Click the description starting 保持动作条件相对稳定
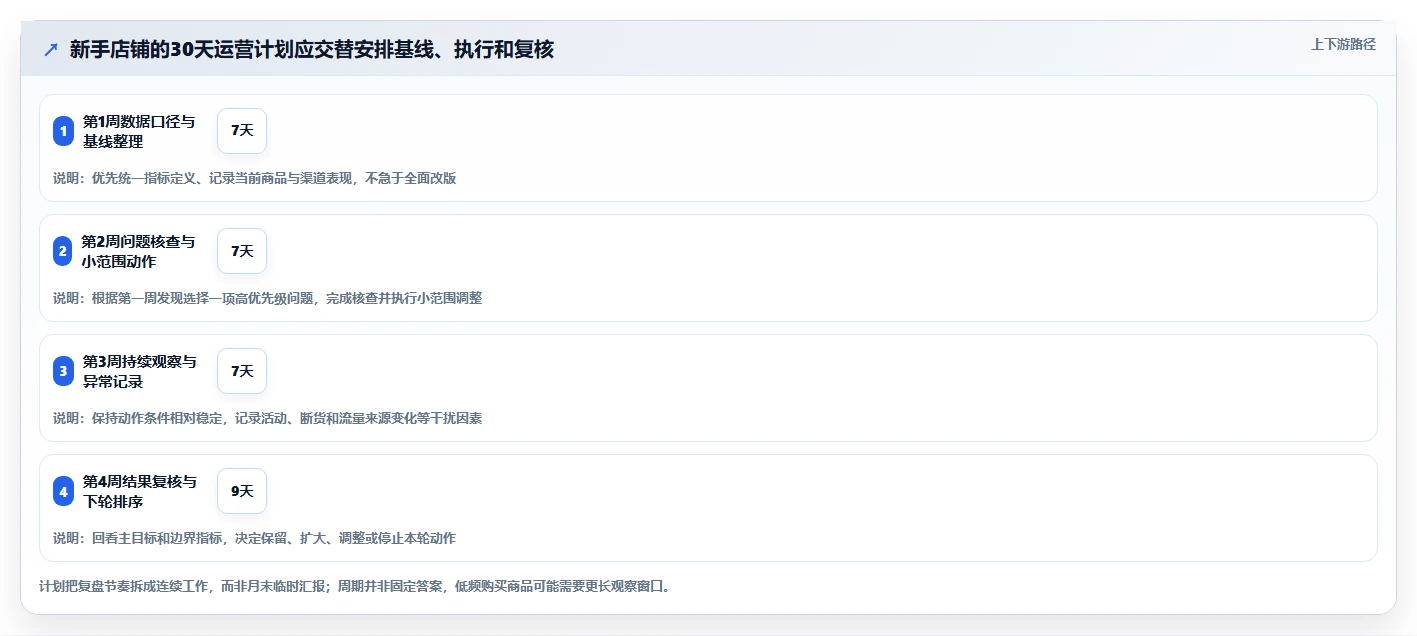 pos(268,418)
